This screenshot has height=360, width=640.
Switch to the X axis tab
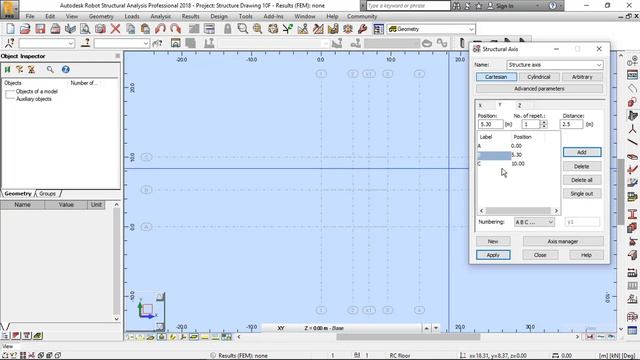click(481, 105)
